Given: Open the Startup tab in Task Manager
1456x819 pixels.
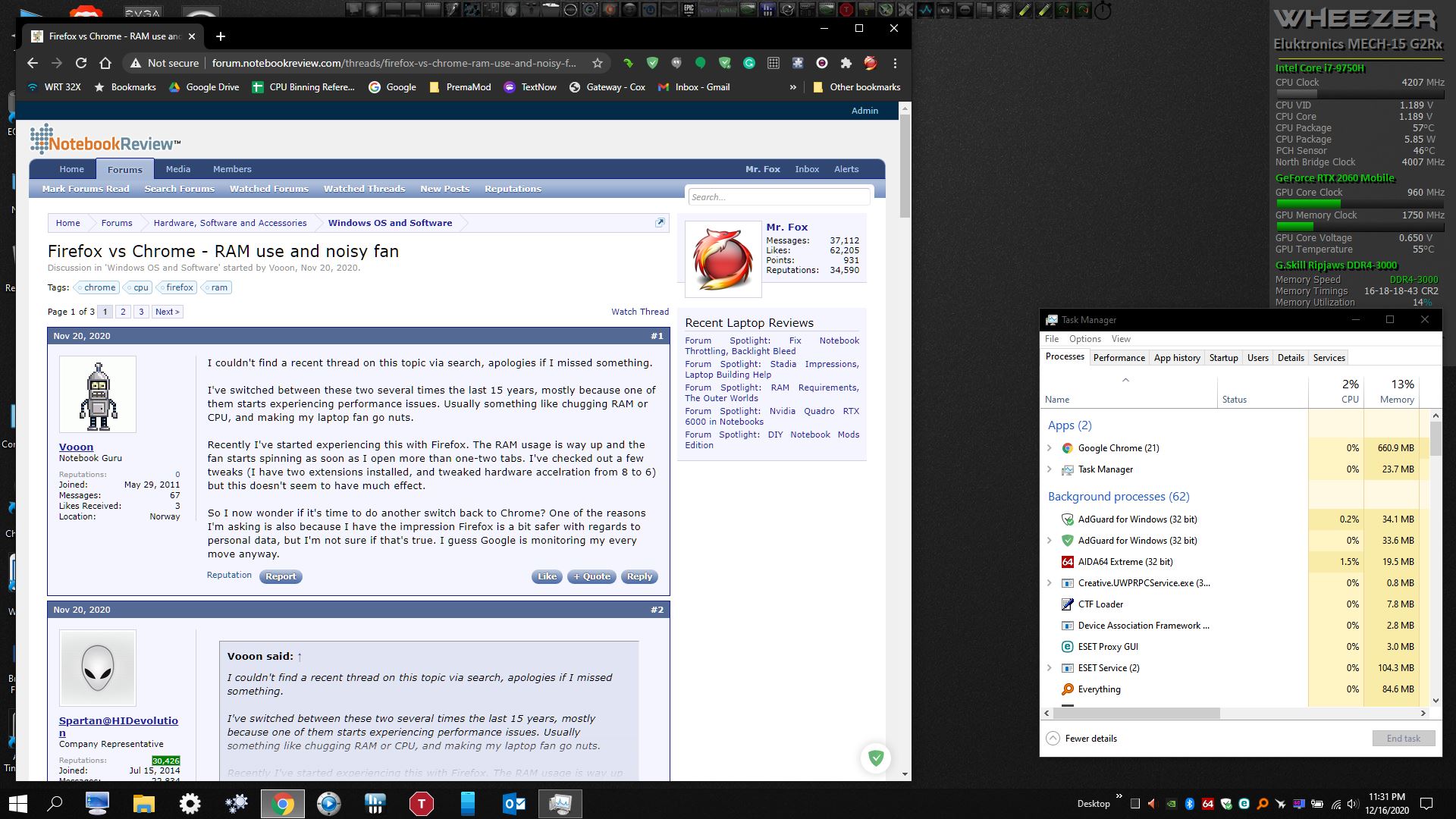Looking at the screenshot, I should tap(1223, 358).
